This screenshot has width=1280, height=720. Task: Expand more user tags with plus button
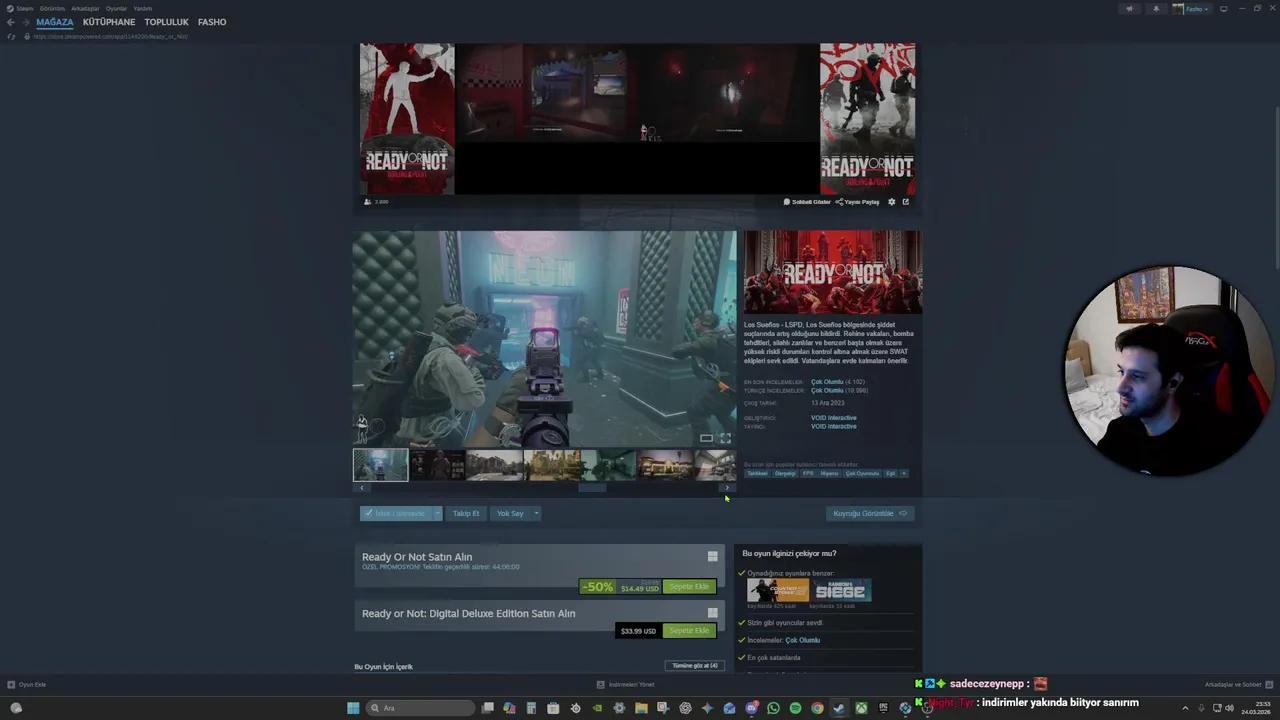click(x=904, y=474)
